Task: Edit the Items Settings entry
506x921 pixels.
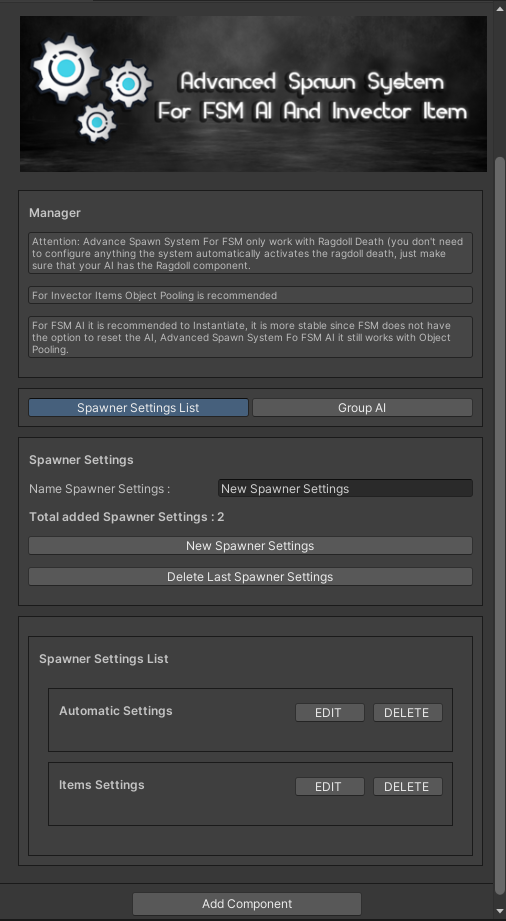Action: [330, 786]
